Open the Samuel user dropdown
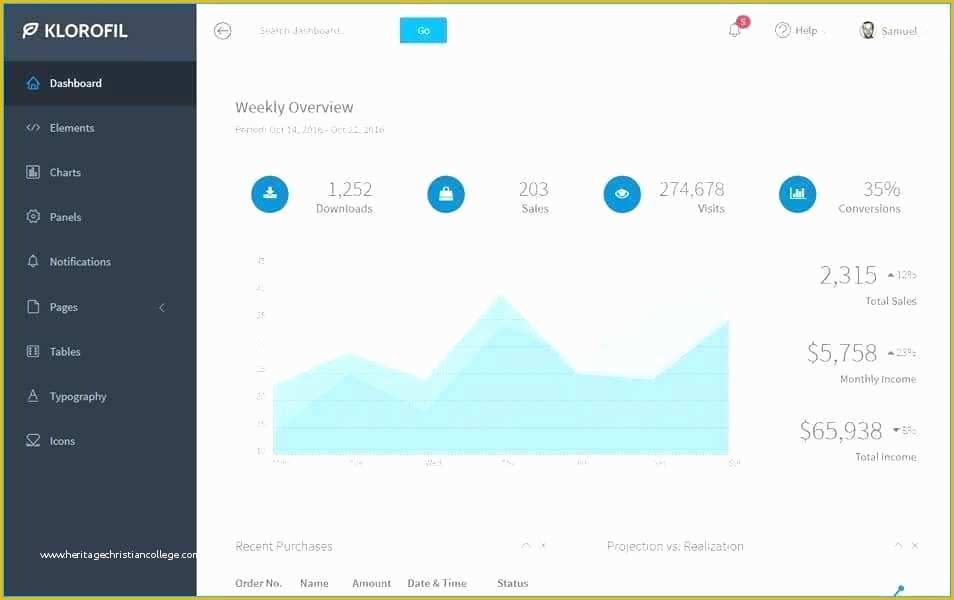This screenshot has height=600, width=954. (893, 30)
